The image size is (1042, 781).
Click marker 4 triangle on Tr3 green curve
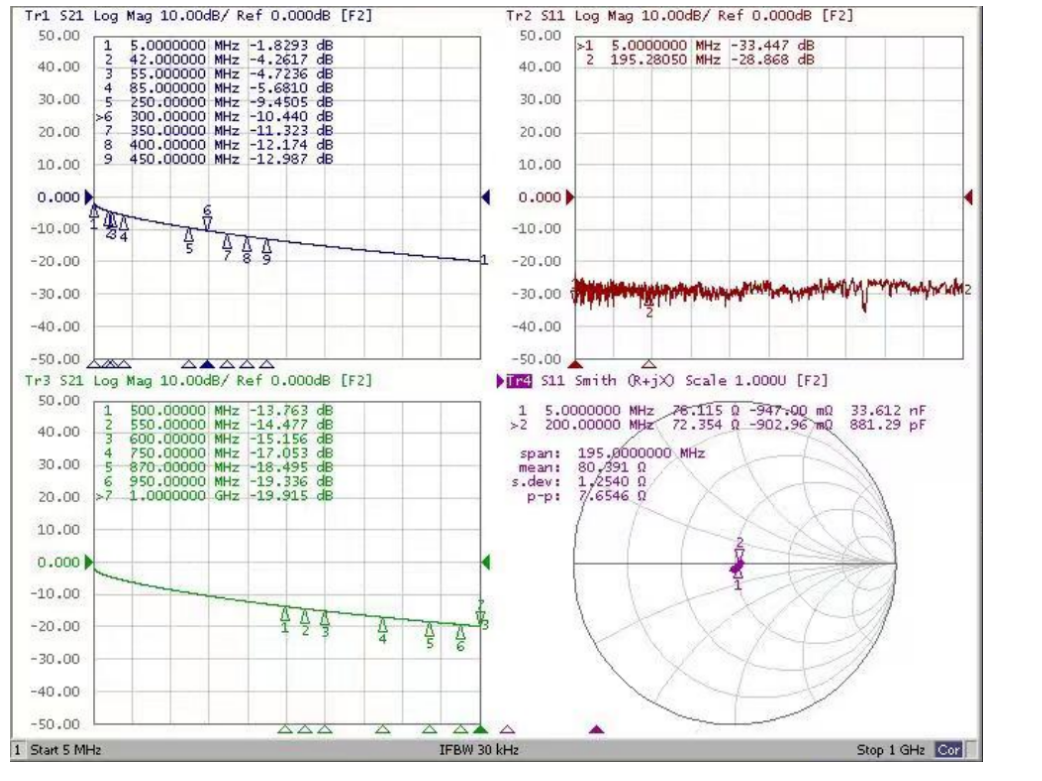383,625
